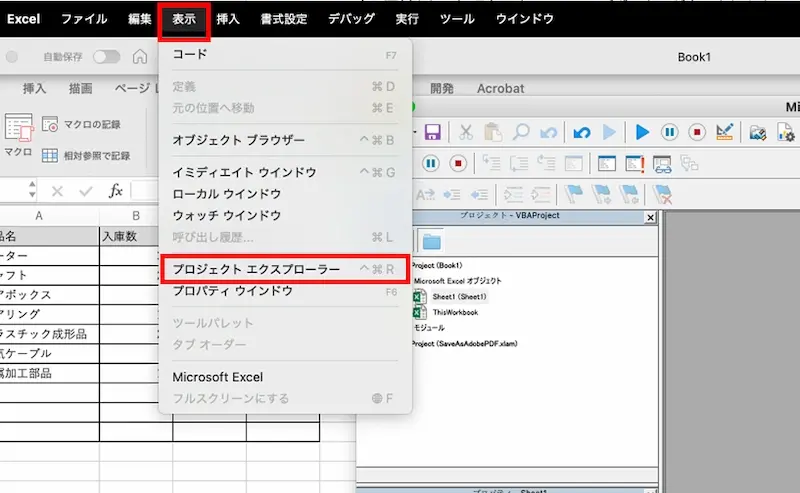Screen dimensions: 800x493
Task: Click the Step Into debug icon
Action: point(492,163)
